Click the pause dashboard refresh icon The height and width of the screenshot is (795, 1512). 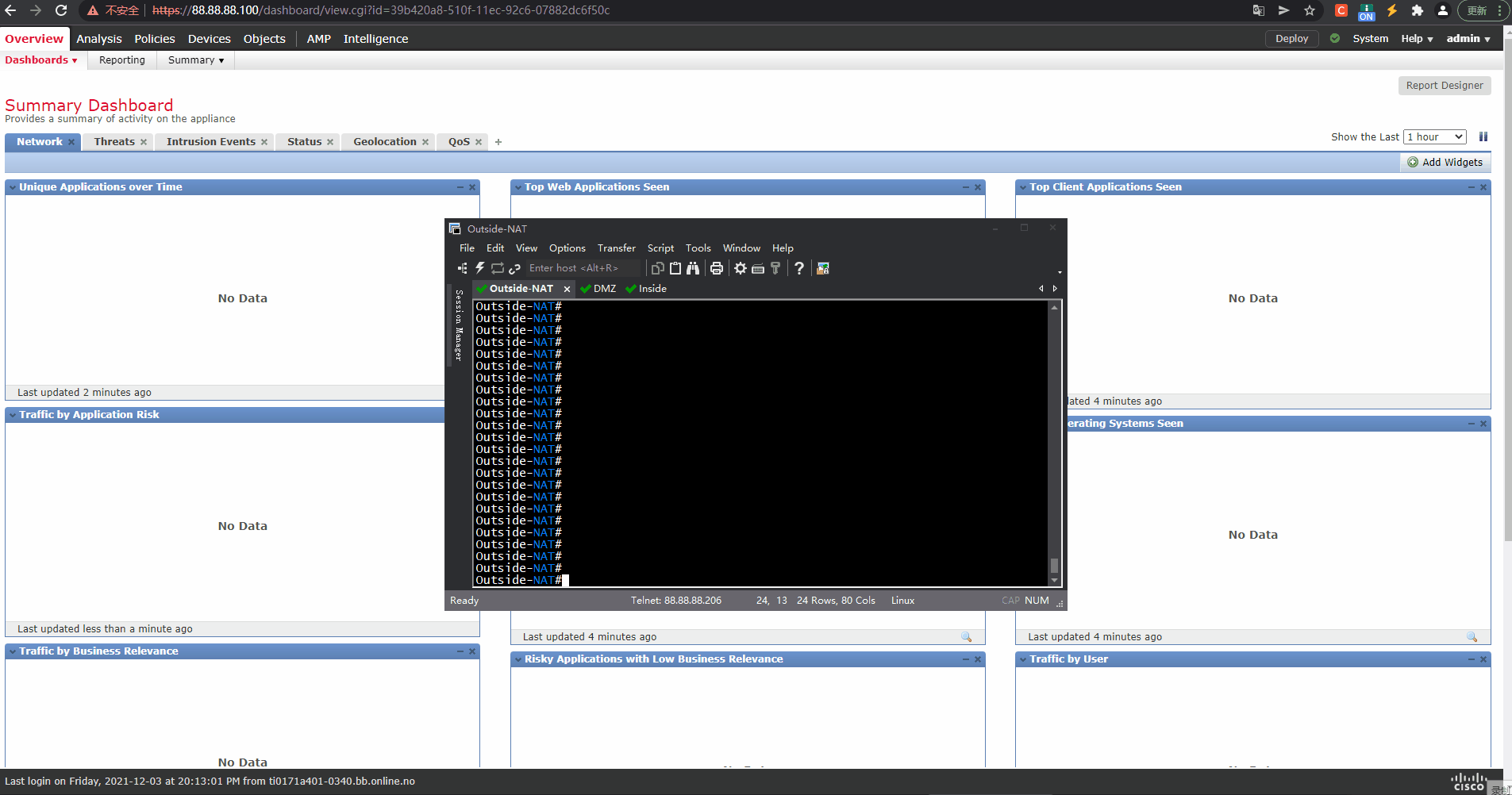click(x=1483, y=136)
